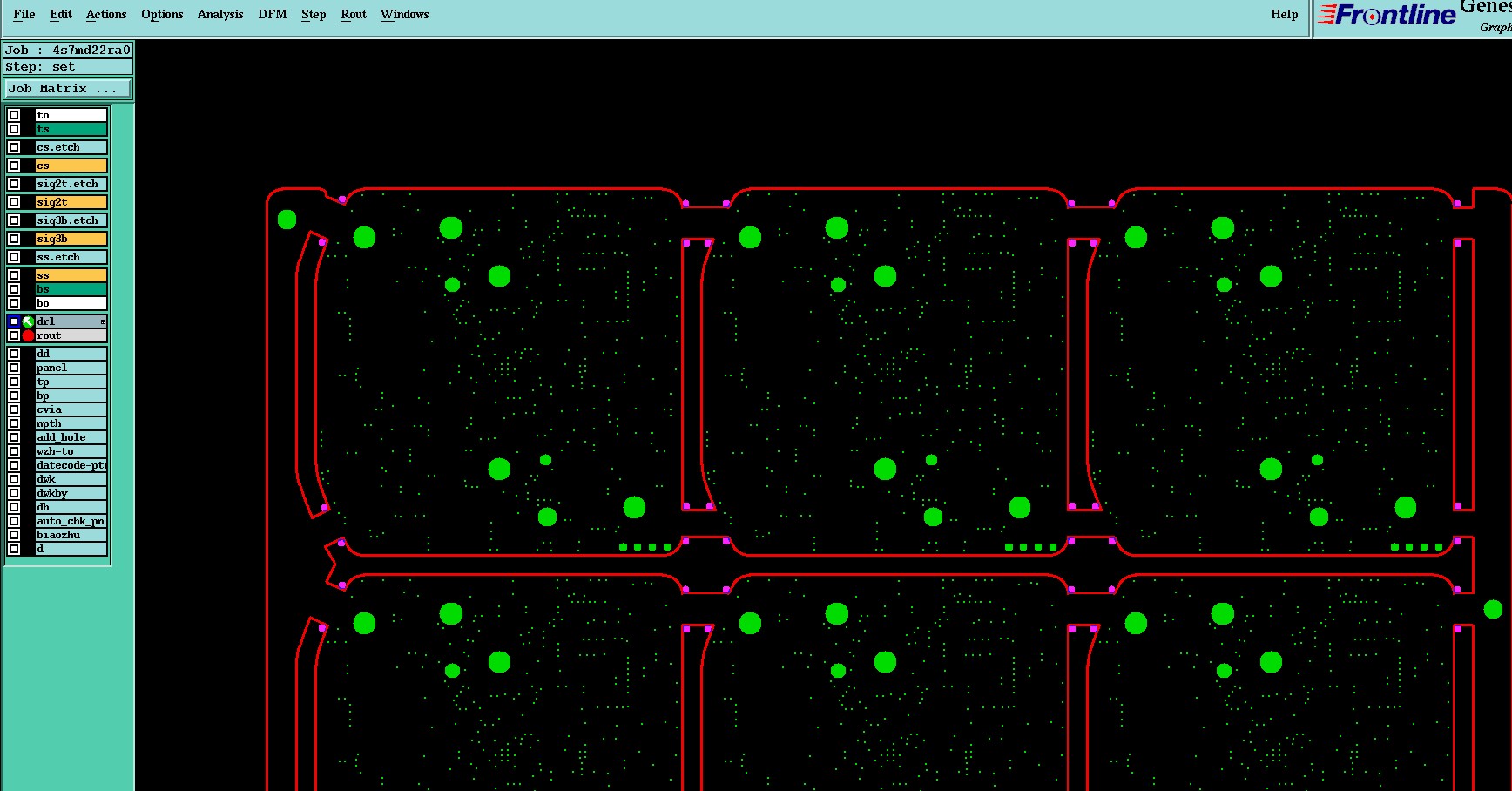Select the green bs layer name
The image size is (1512, 791).
(x=71, y=289)
